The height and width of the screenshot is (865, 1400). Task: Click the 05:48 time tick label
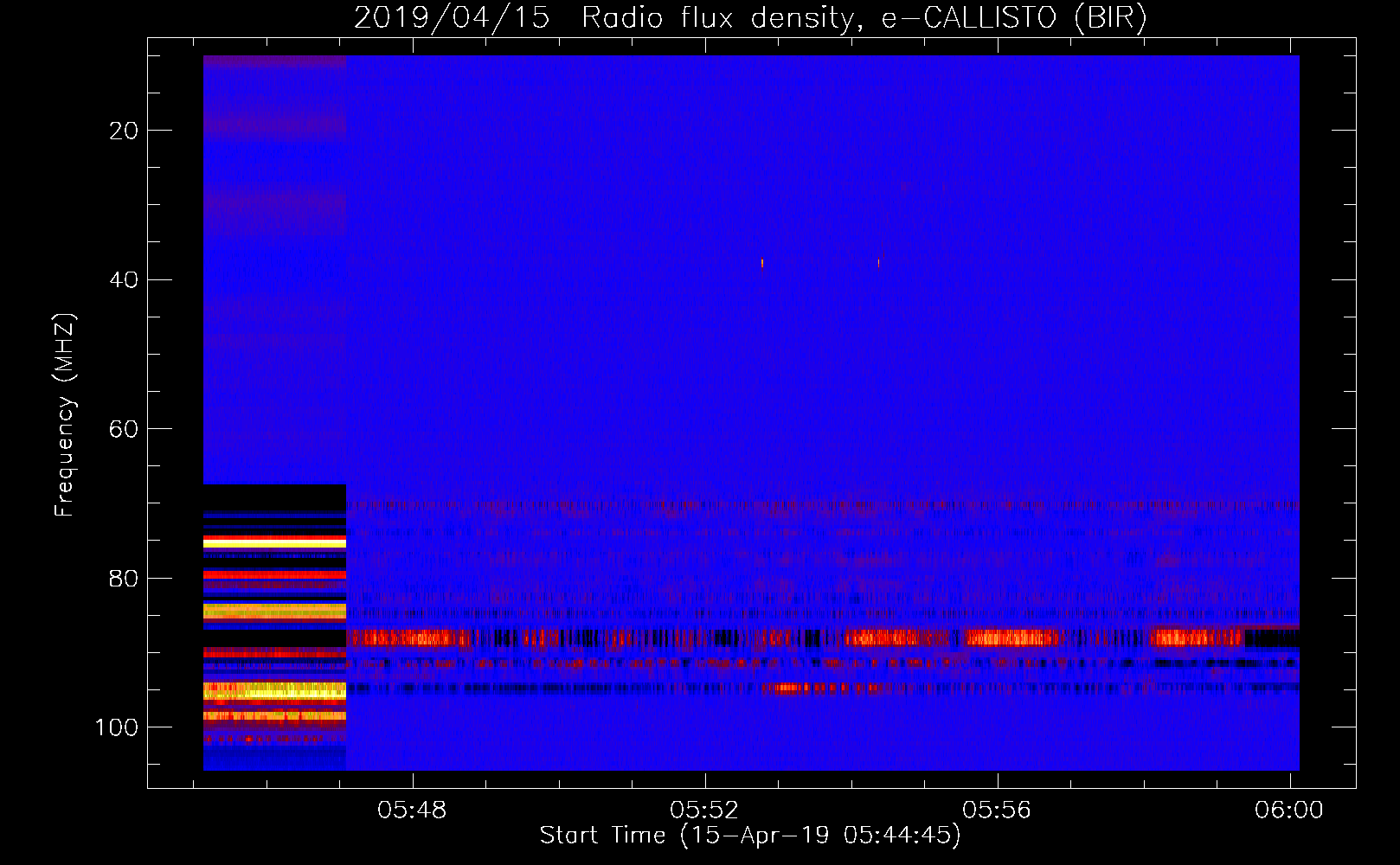coord(413,810)
